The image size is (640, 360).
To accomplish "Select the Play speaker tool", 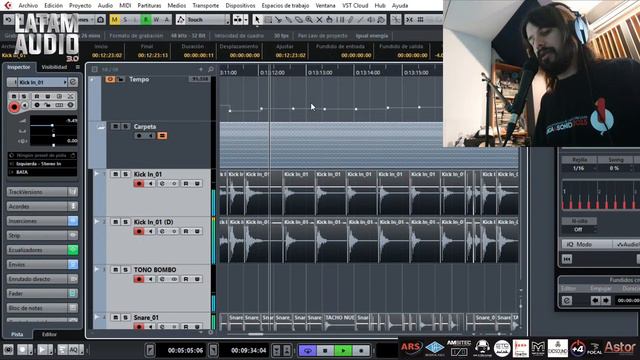I will pos(371,20).
